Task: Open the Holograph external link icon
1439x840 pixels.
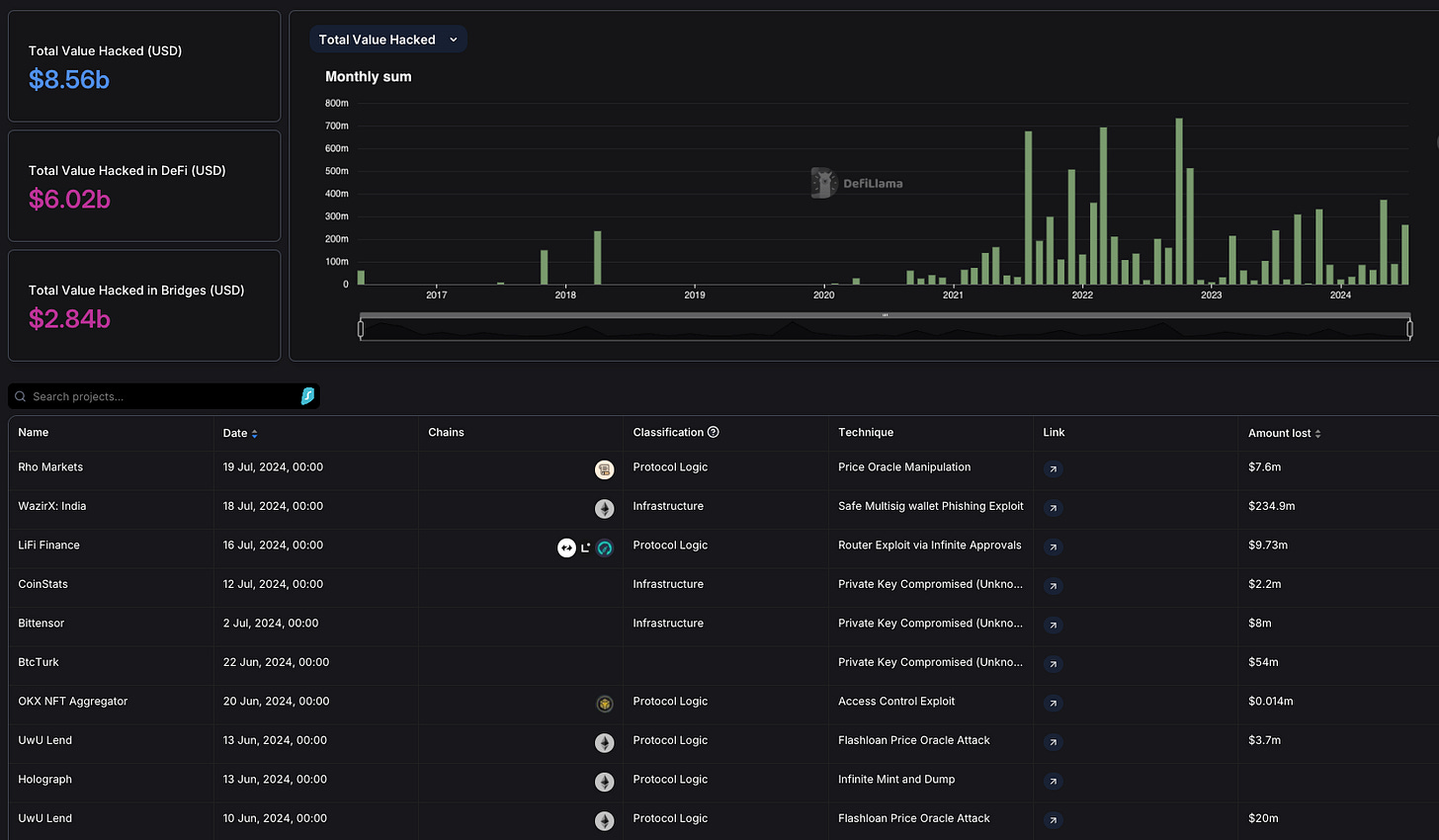Action: (1054, 782)
